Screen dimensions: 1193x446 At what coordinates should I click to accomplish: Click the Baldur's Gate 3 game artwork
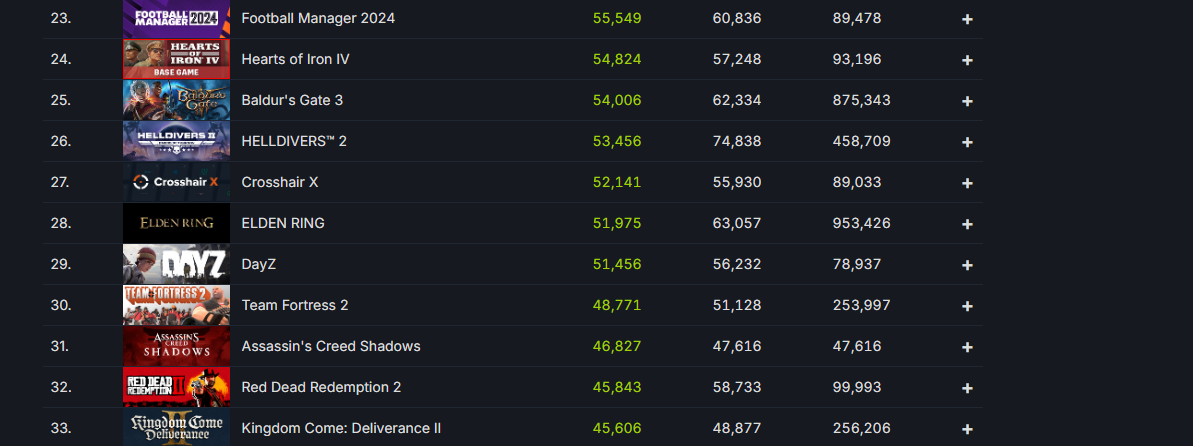point(177,100)
